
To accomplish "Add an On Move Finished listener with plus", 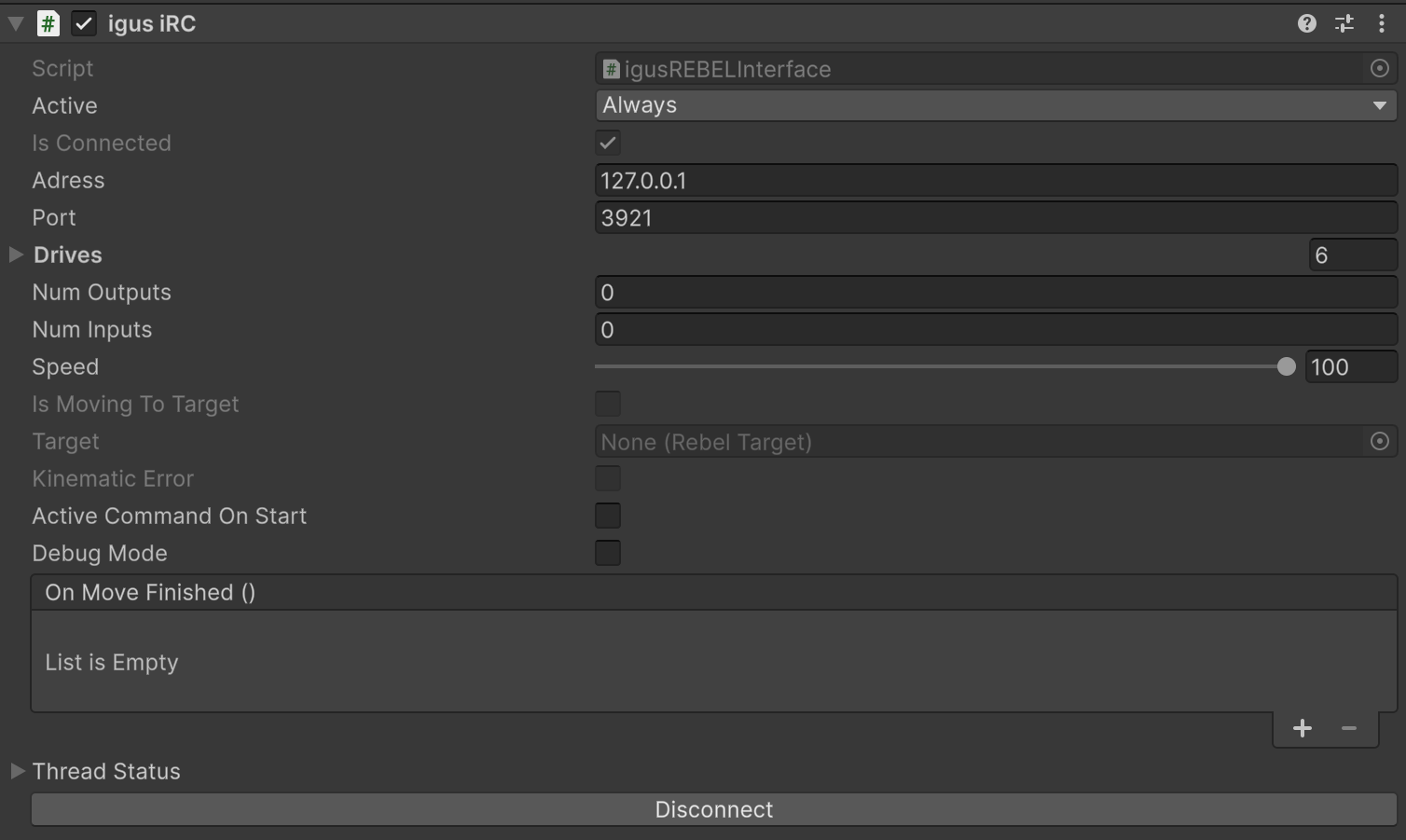I will 1302,728.
